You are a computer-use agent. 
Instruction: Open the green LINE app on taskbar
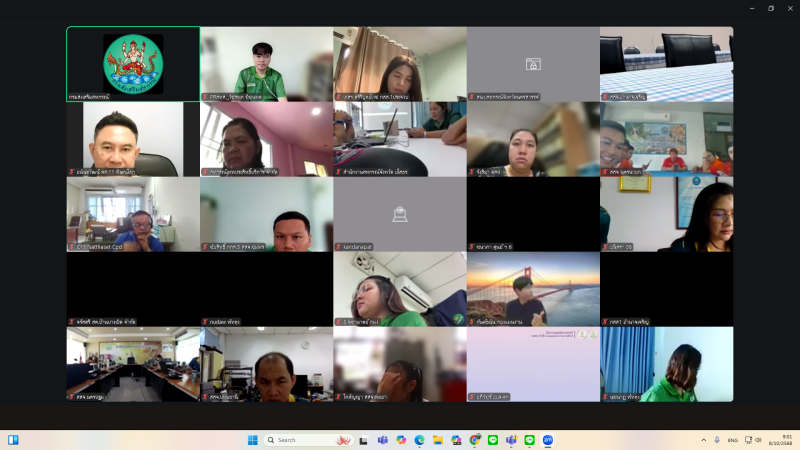coord(492,440)
